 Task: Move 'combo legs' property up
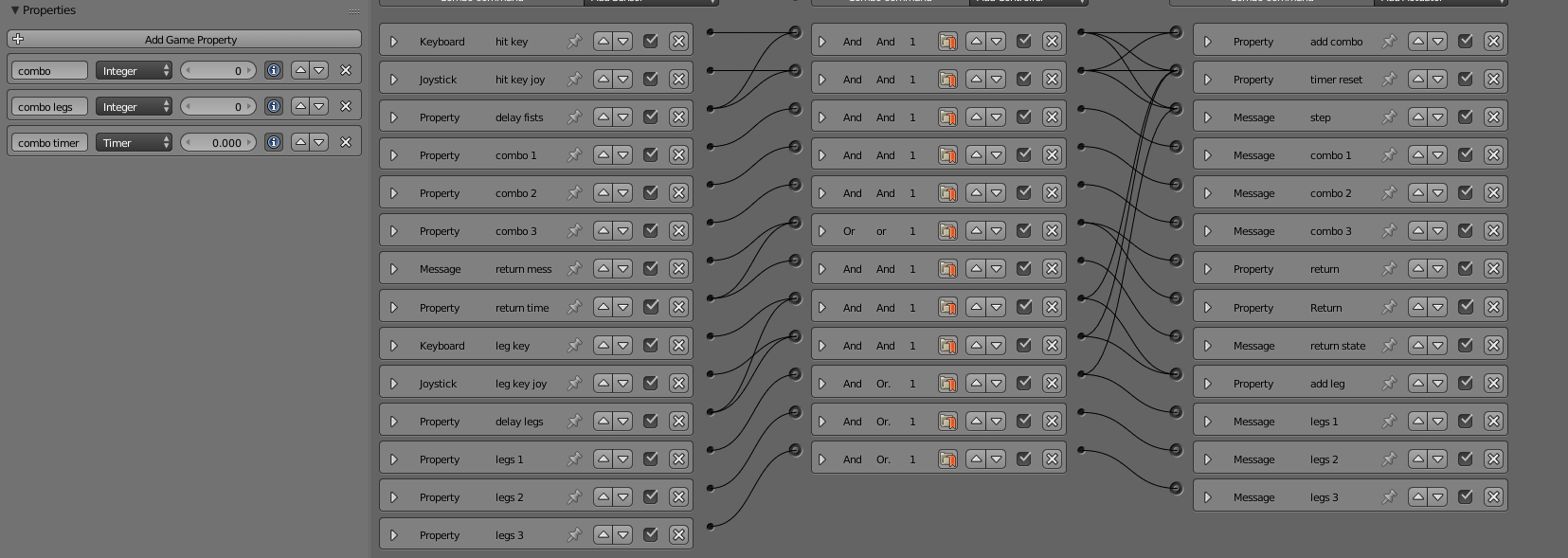(300, 106)
